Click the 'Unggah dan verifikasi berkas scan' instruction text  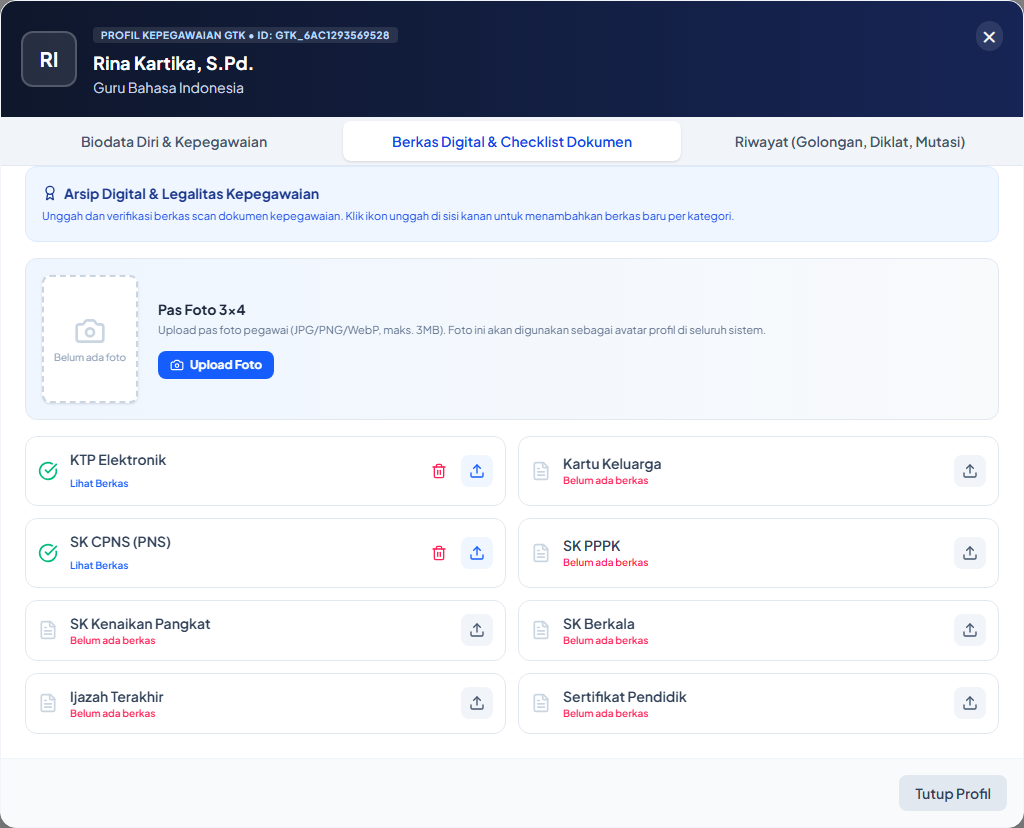[388, 216]
